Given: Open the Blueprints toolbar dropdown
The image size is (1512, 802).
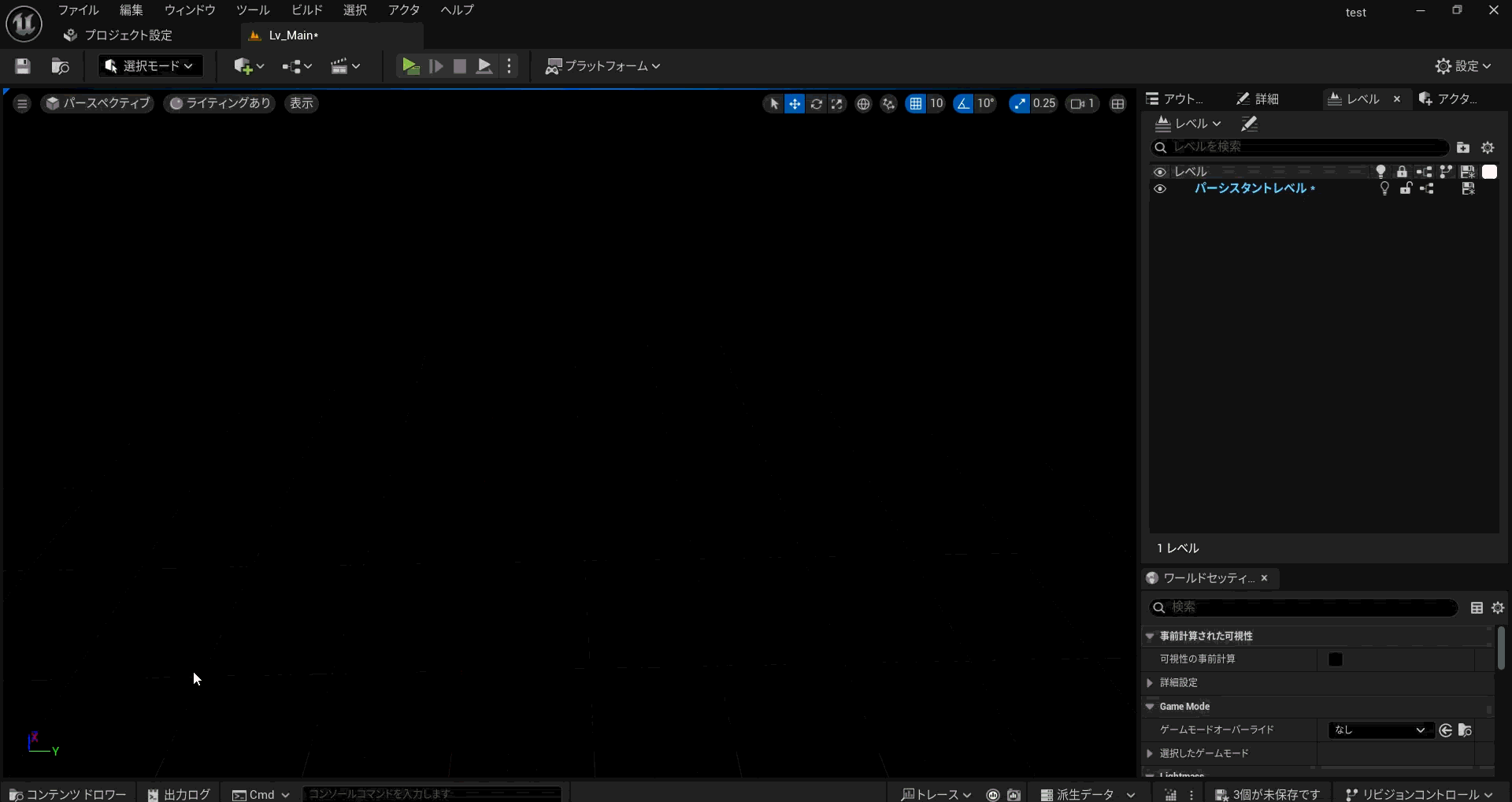Looking at the screenshot, I should [x=297, y=66].
